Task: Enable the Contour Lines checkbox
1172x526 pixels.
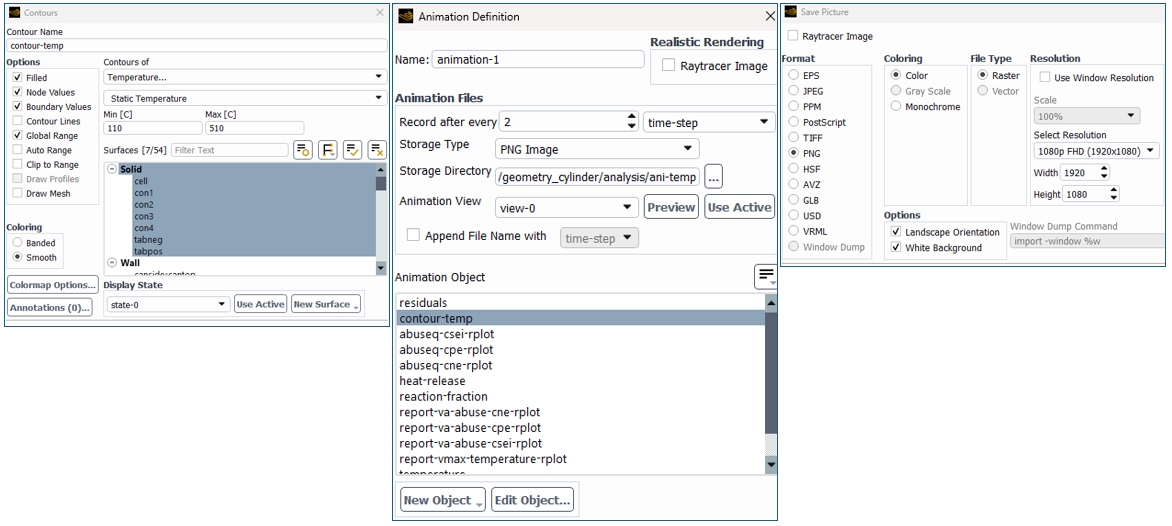Action: 17,121
